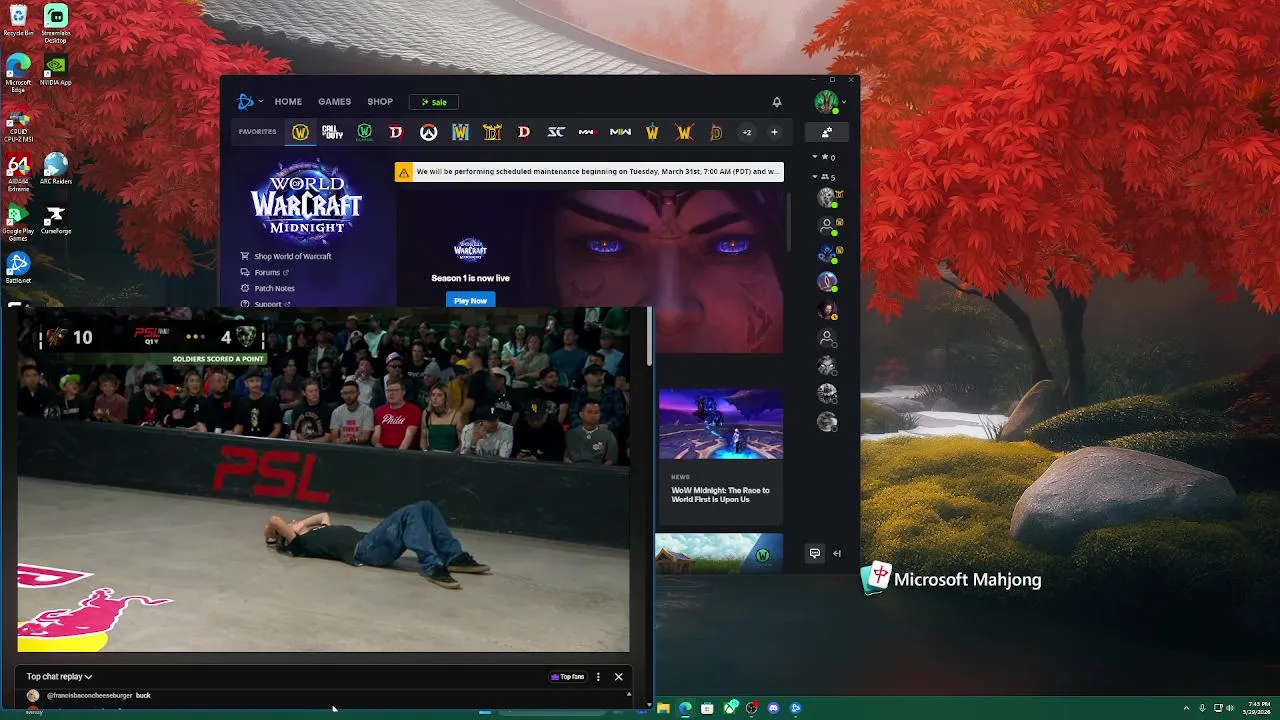Select the Battle.net desktop shortcut
This screenshot has width=1280, height=720.
[18, 268]
